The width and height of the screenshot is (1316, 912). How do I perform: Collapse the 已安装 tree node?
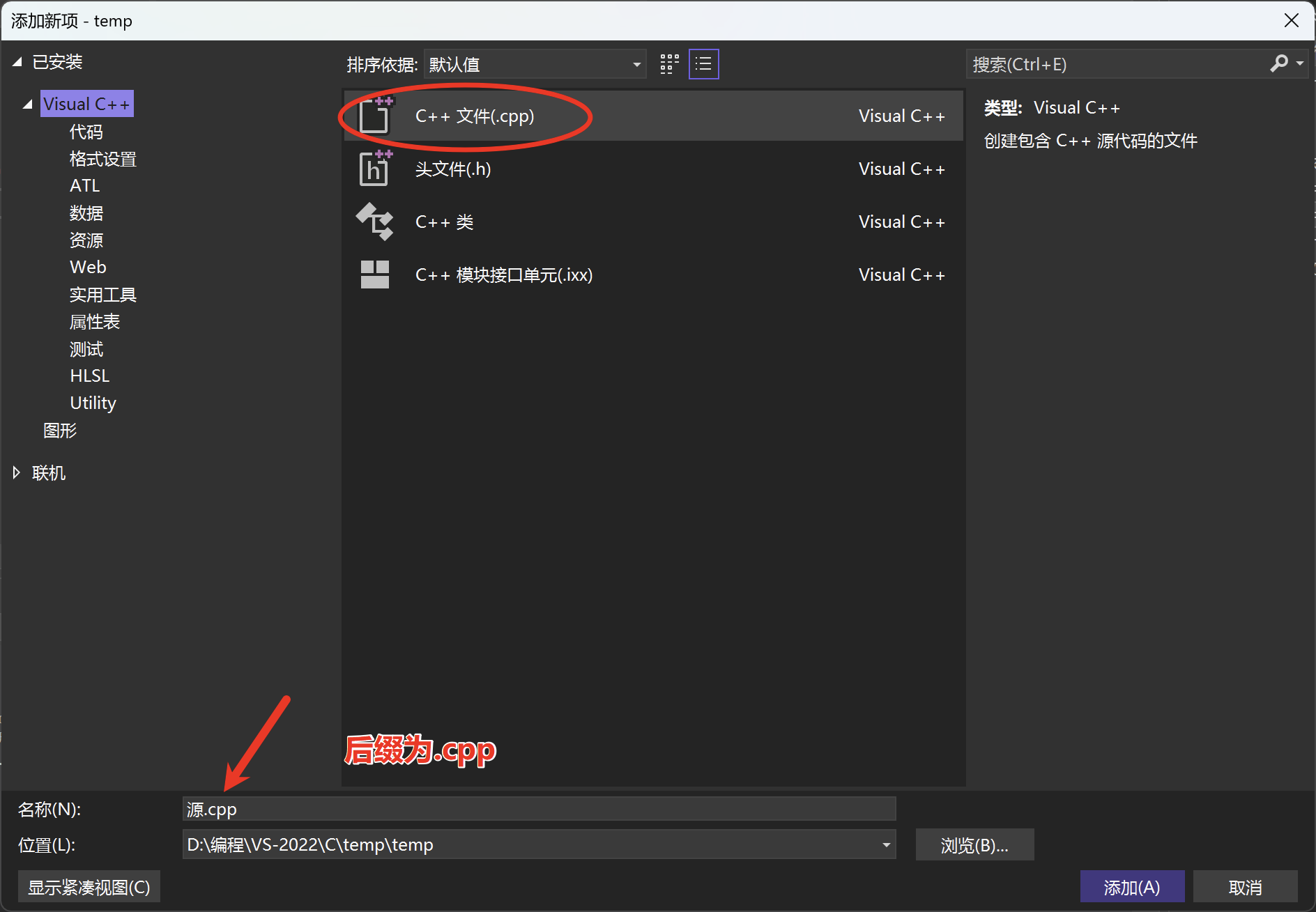click(17, 62)
